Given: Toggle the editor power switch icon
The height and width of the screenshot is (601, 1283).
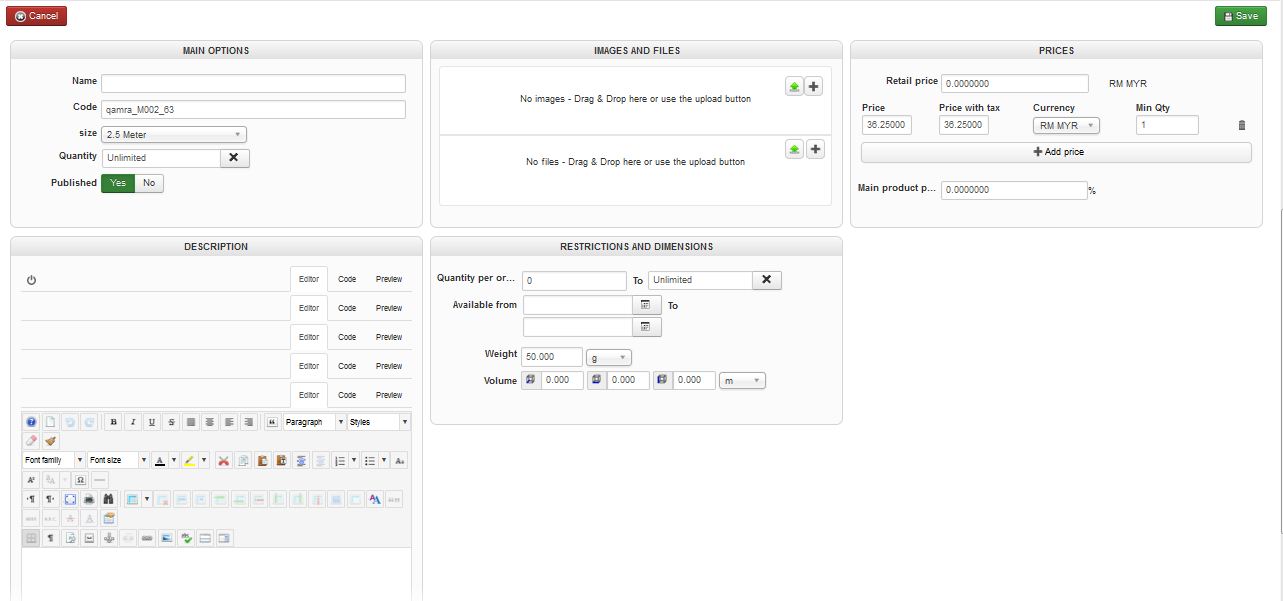Looking at the screenshot, I should [31, 280].
